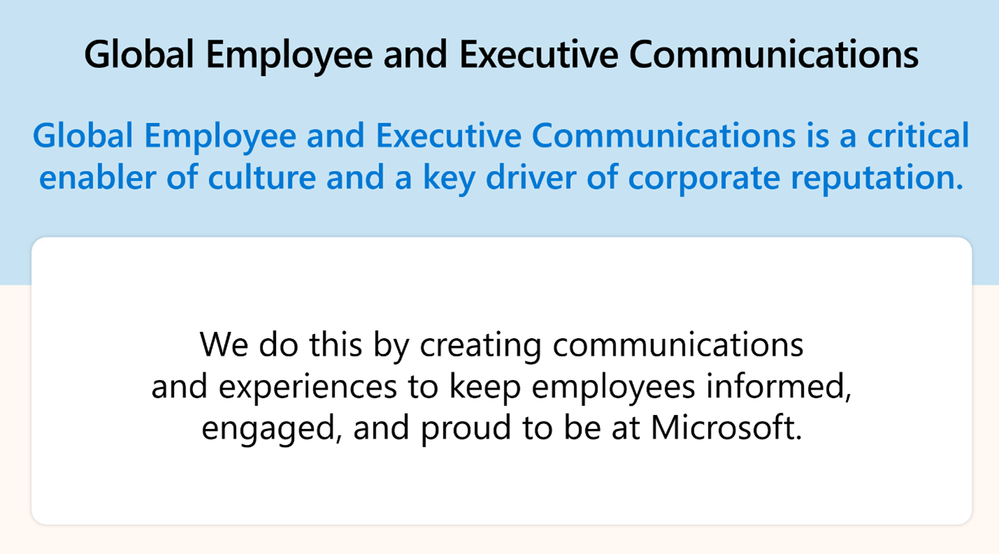Select the word 'experiences' in the card
The height and width of the screenshot is (554, 999).
[x=308, y=387]
